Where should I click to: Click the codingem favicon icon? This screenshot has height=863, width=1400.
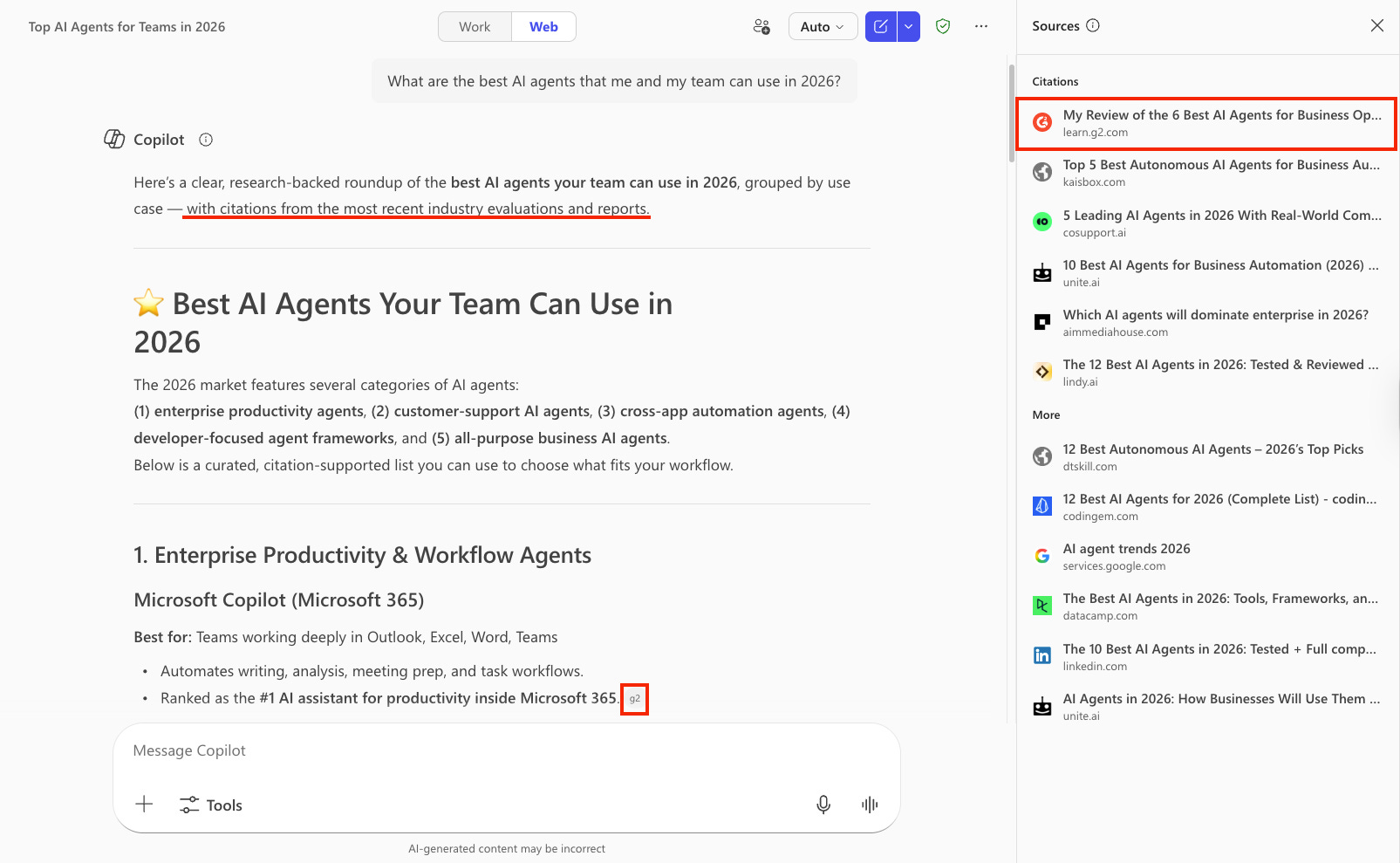pos(1042,507)
